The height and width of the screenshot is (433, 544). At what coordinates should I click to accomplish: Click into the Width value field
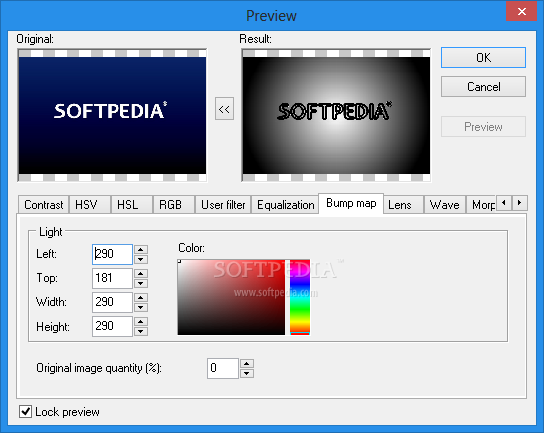112,302
